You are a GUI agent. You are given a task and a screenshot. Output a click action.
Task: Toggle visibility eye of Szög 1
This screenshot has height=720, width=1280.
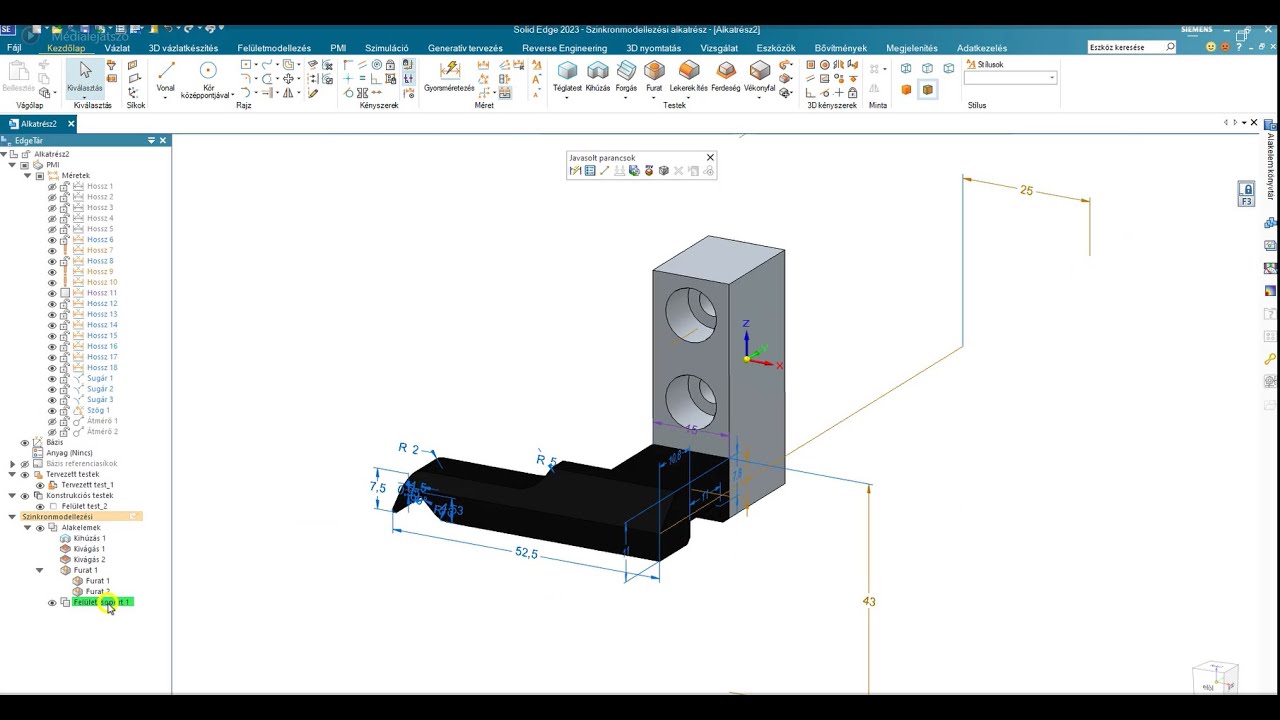coord(52,411)
